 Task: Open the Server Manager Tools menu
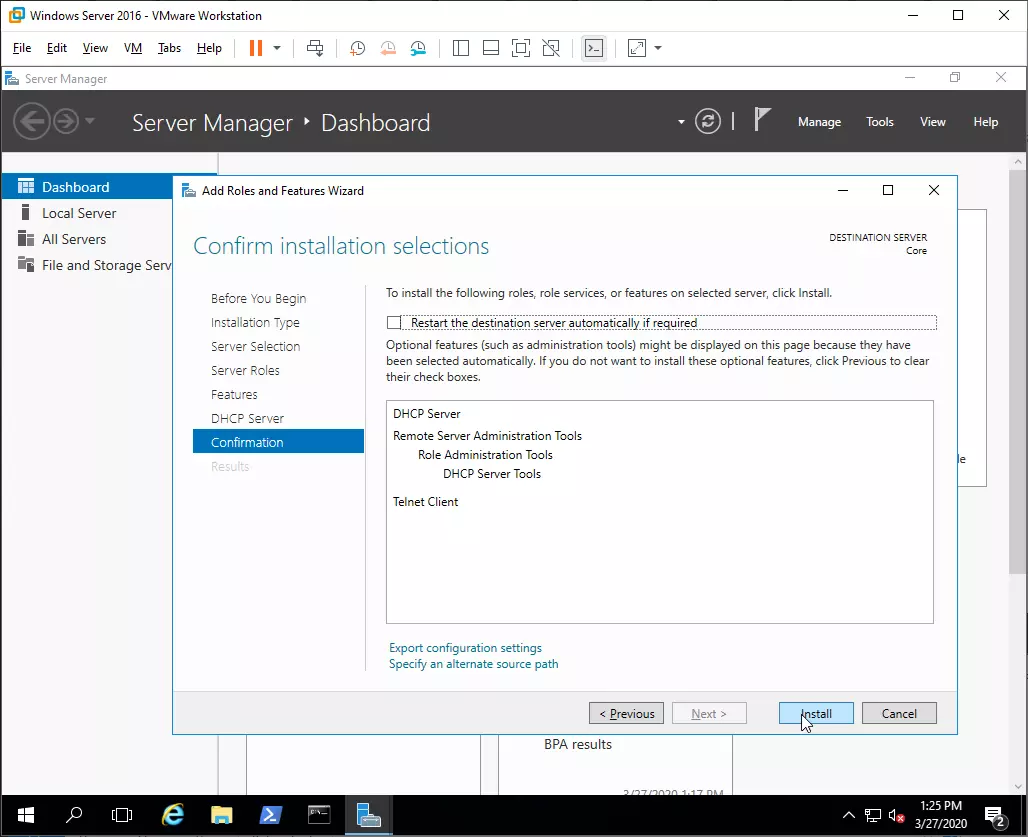[880, 122]
